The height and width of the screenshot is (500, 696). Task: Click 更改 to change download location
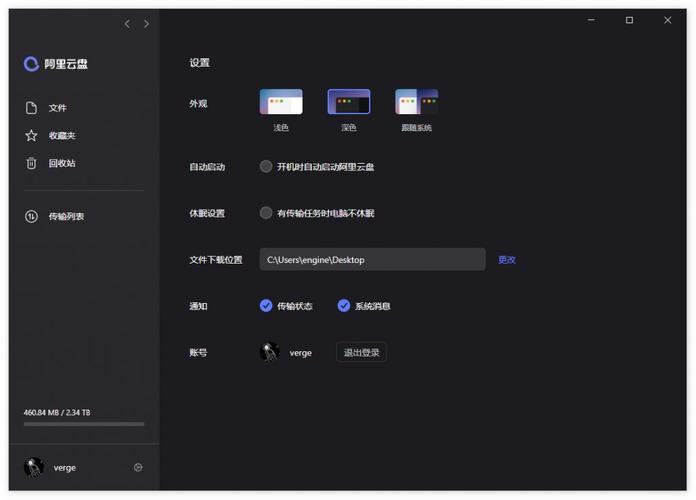[x=507, y=260]
